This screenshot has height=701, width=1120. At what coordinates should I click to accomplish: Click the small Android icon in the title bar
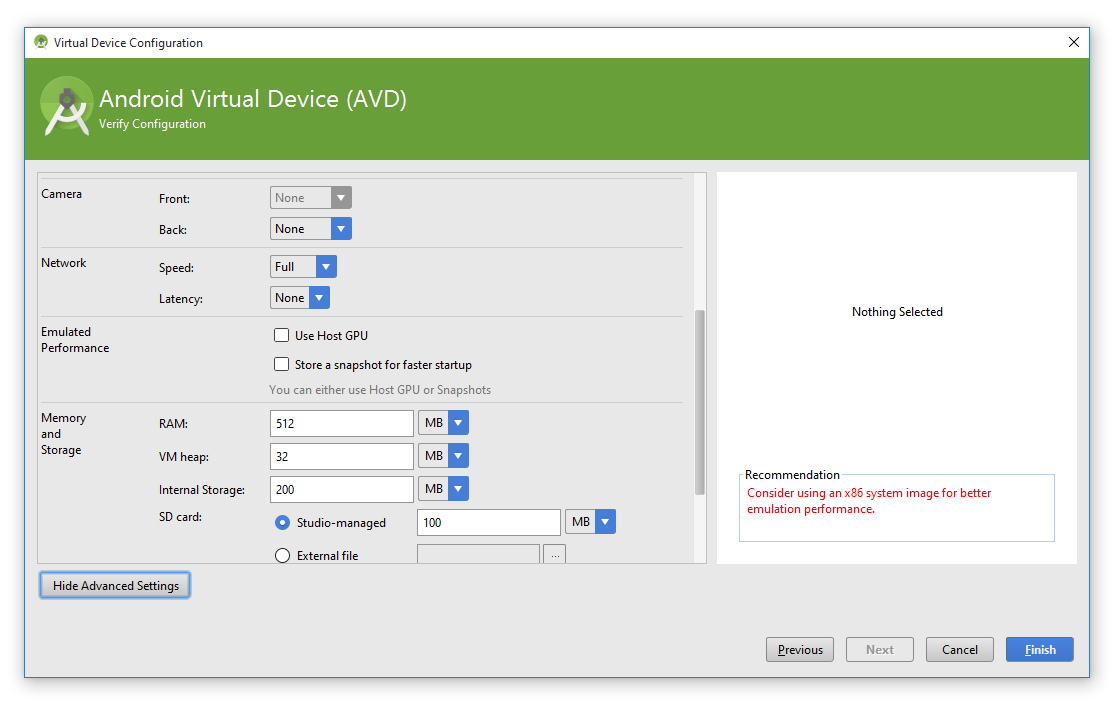tap(41, 42)
